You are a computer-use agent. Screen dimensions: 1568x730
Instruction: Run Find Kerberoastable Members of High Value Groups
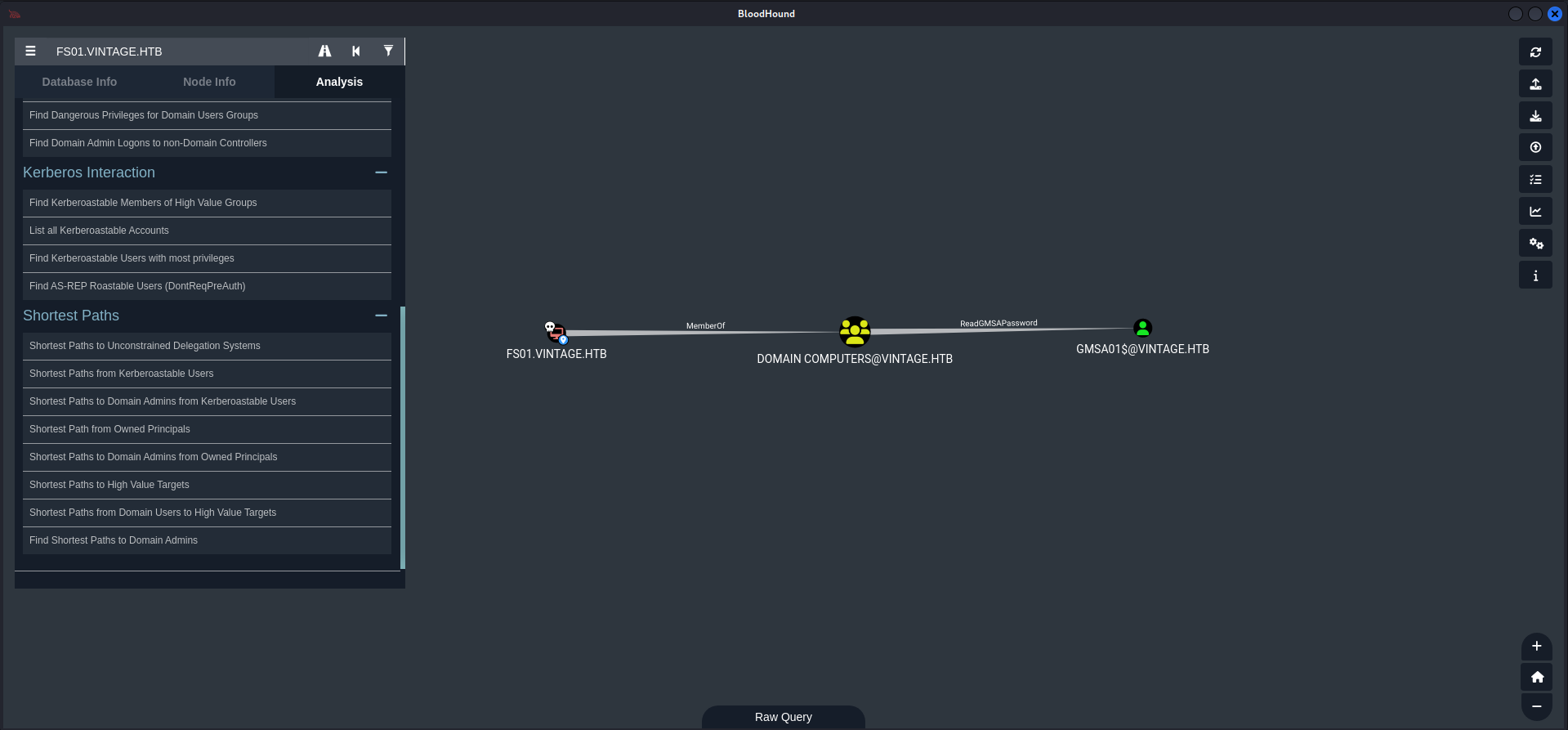coord(207,203)
